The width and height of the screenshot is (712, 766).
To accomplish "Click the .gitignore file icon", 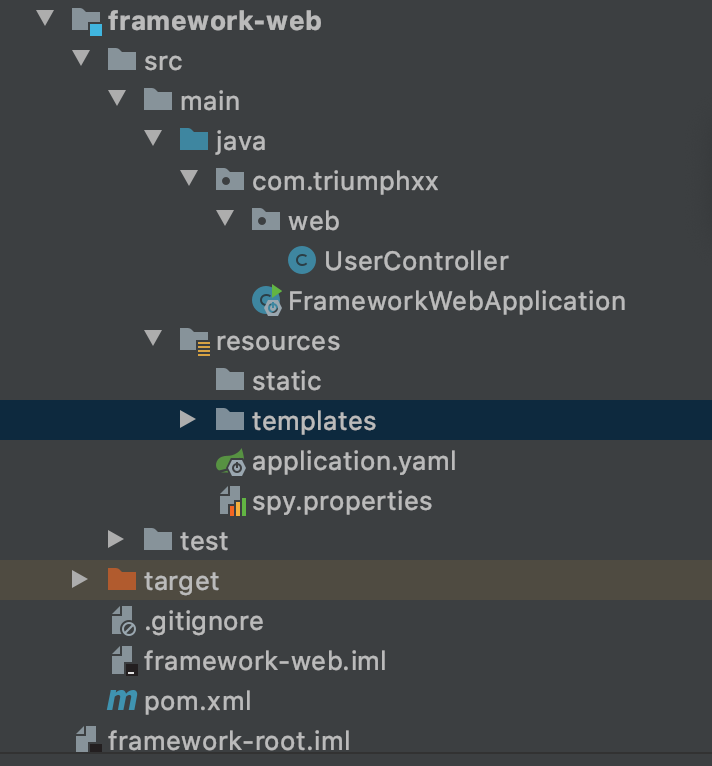I will tap(122, 621).
